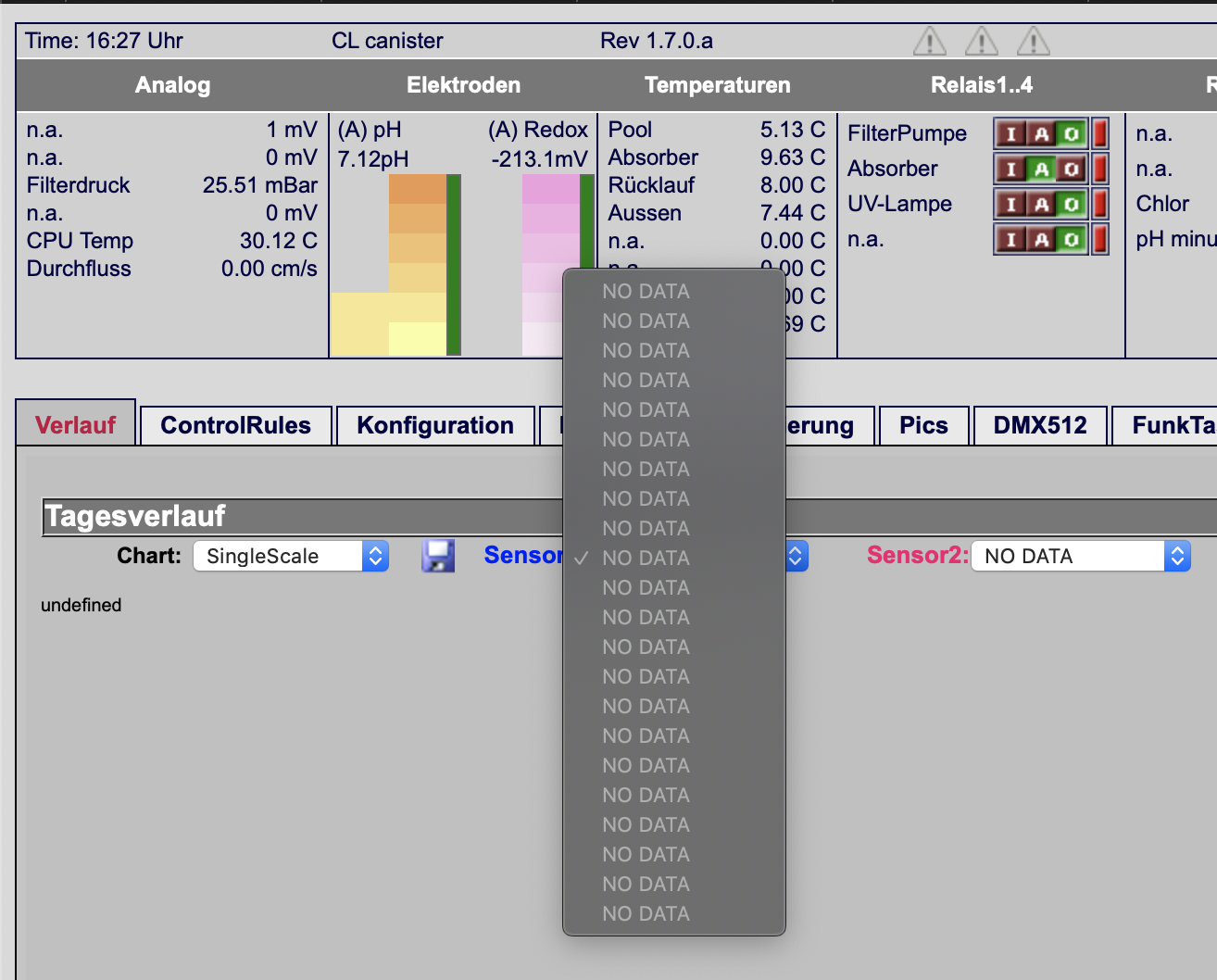Viewport: 1217px width, 980px height.
Task: Open the Chart SingleScale dropdown
Action: coord(291,556)
